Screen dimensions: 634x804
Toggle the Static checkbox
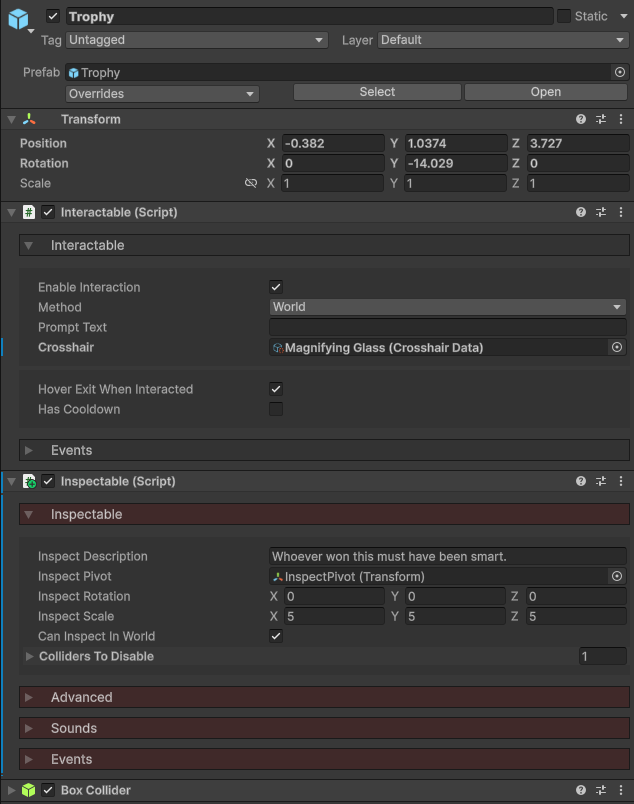point(564,16)
